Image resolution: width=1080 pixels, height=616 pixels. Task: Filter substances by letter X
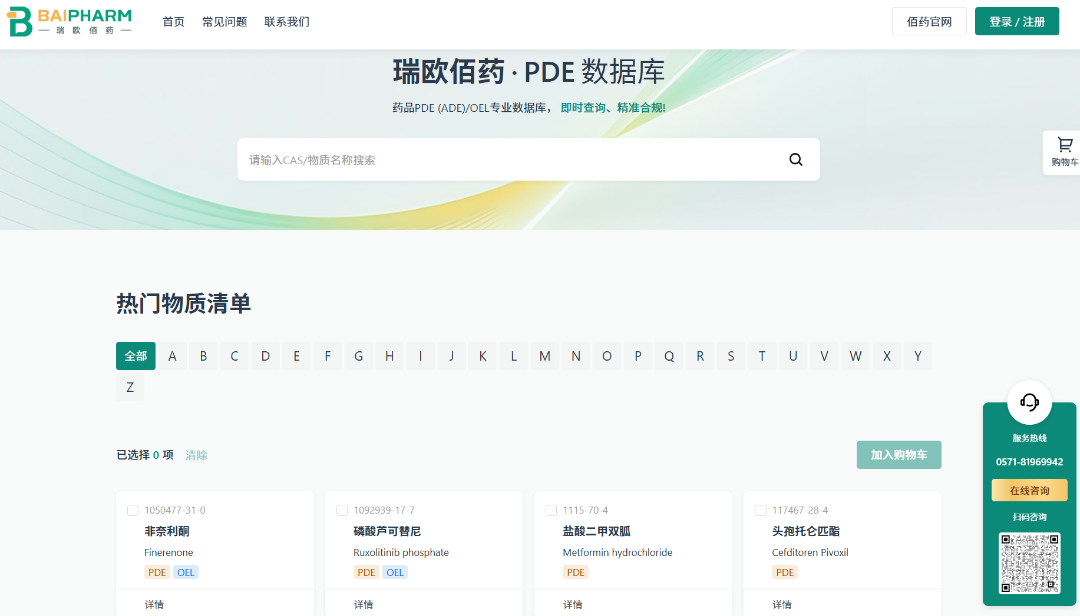point(886,356)
